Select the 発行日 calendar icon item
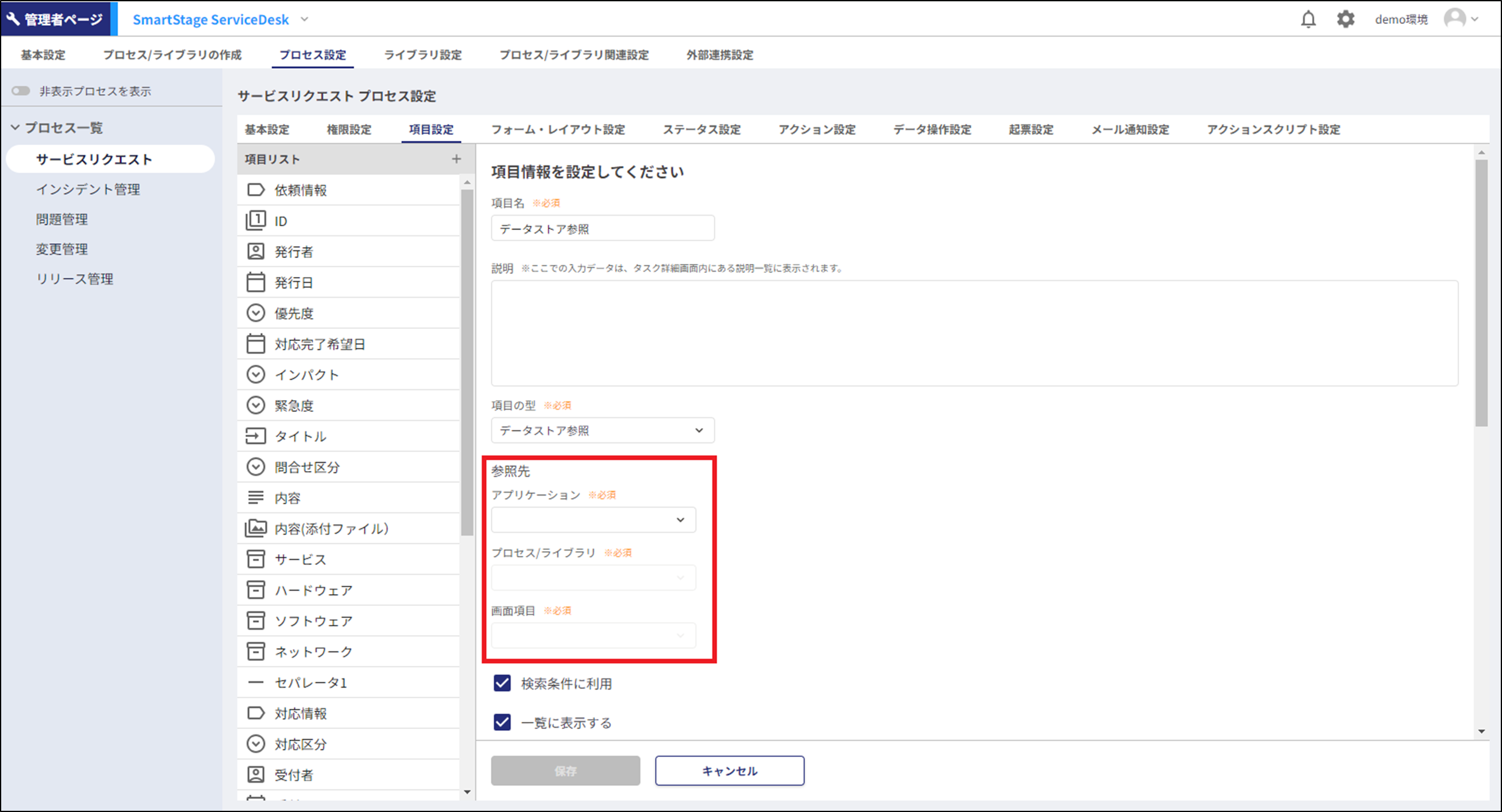This screenshot has width=1502, height=812. click(x=256, y=282)
